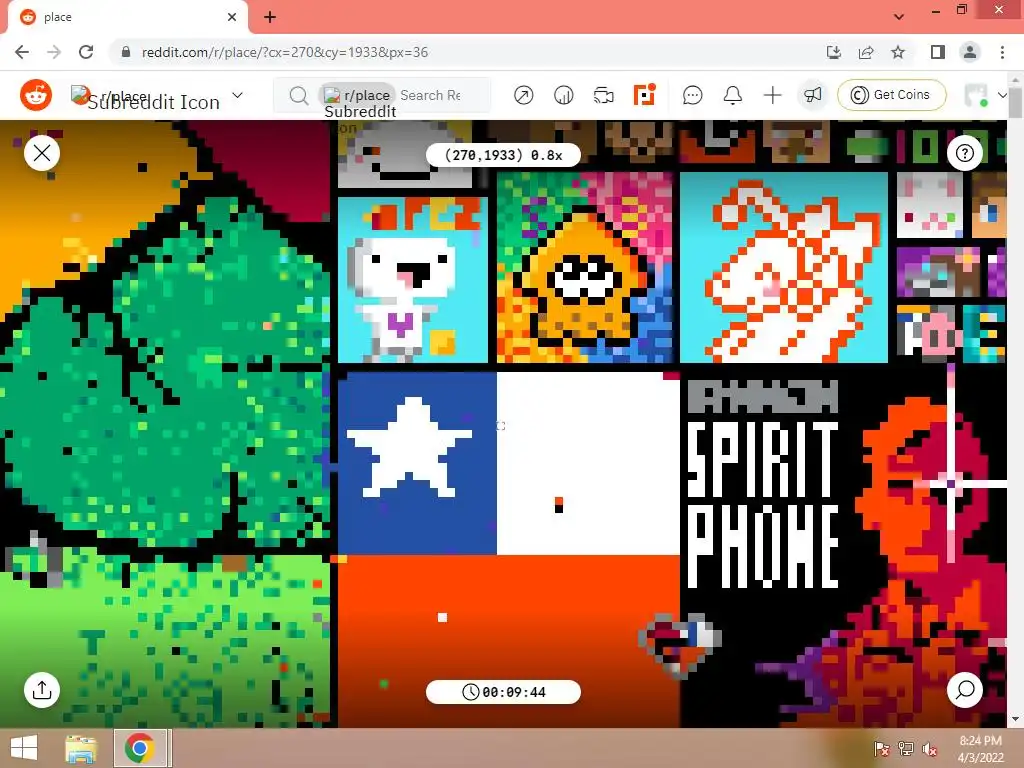Open the user profile menu dropdown
Viewport: 1024px width, 768px height.
(x=986, y=95)
